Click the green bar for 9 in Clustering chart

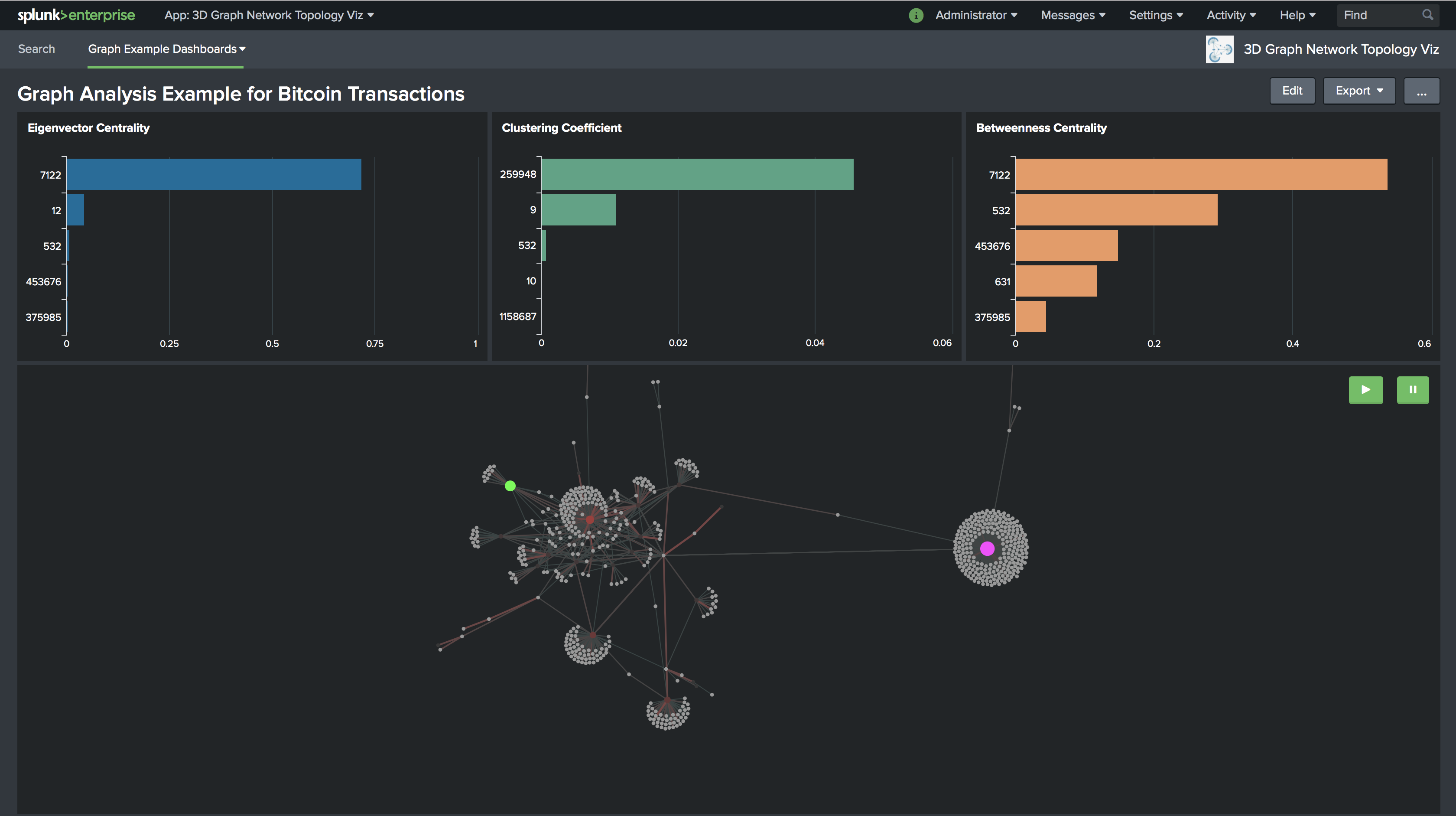tap(579, 210)
